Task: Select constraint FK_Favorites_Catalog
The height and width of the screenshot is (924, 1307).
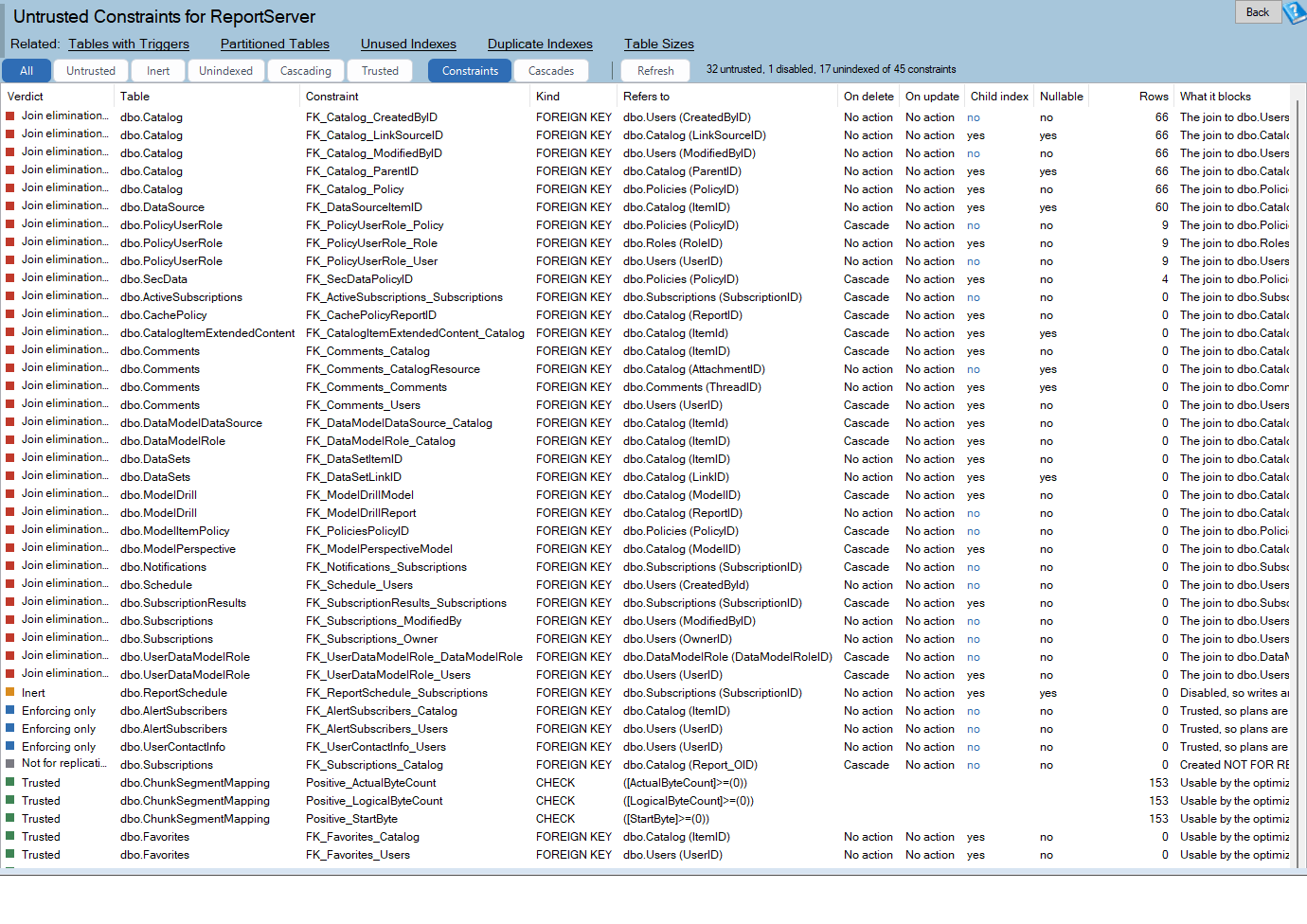Action: coord(362,837)
